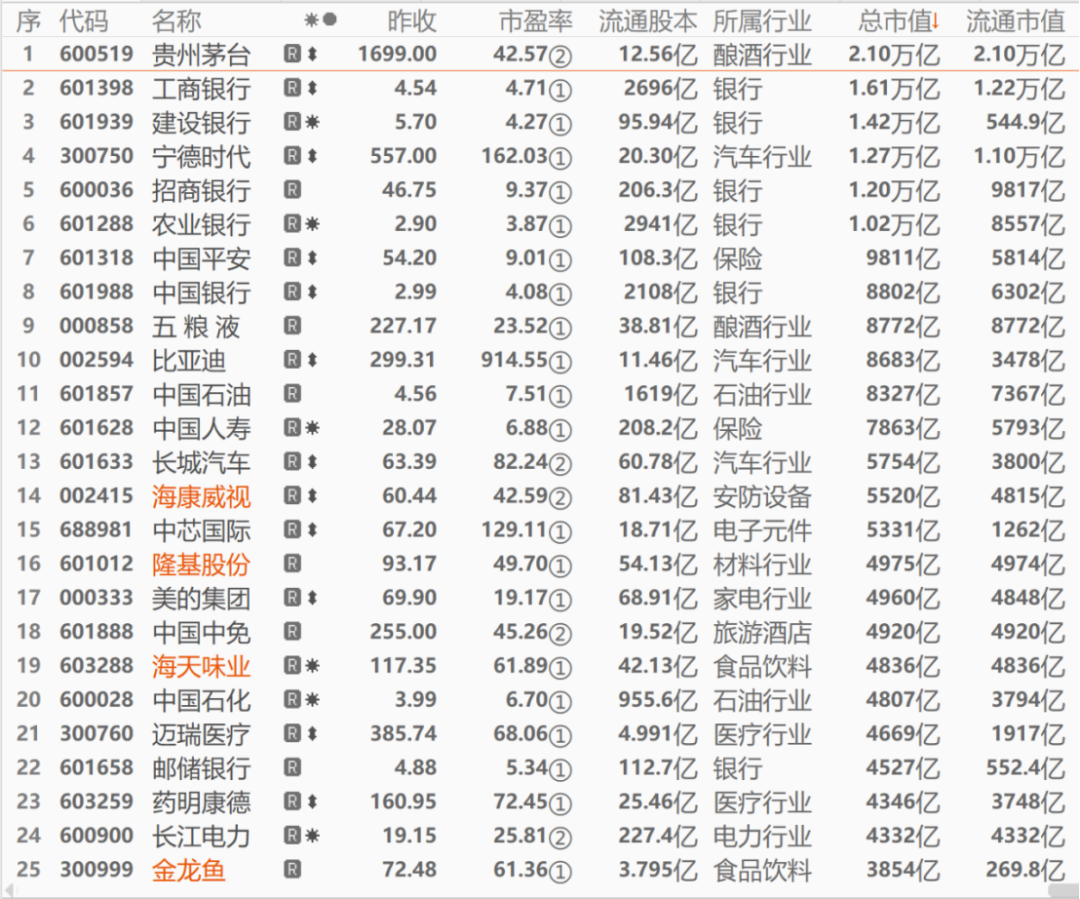
Task: Click the up-down marker beside 迈瑞医疗's R badge
Action: tap(312, 734)
